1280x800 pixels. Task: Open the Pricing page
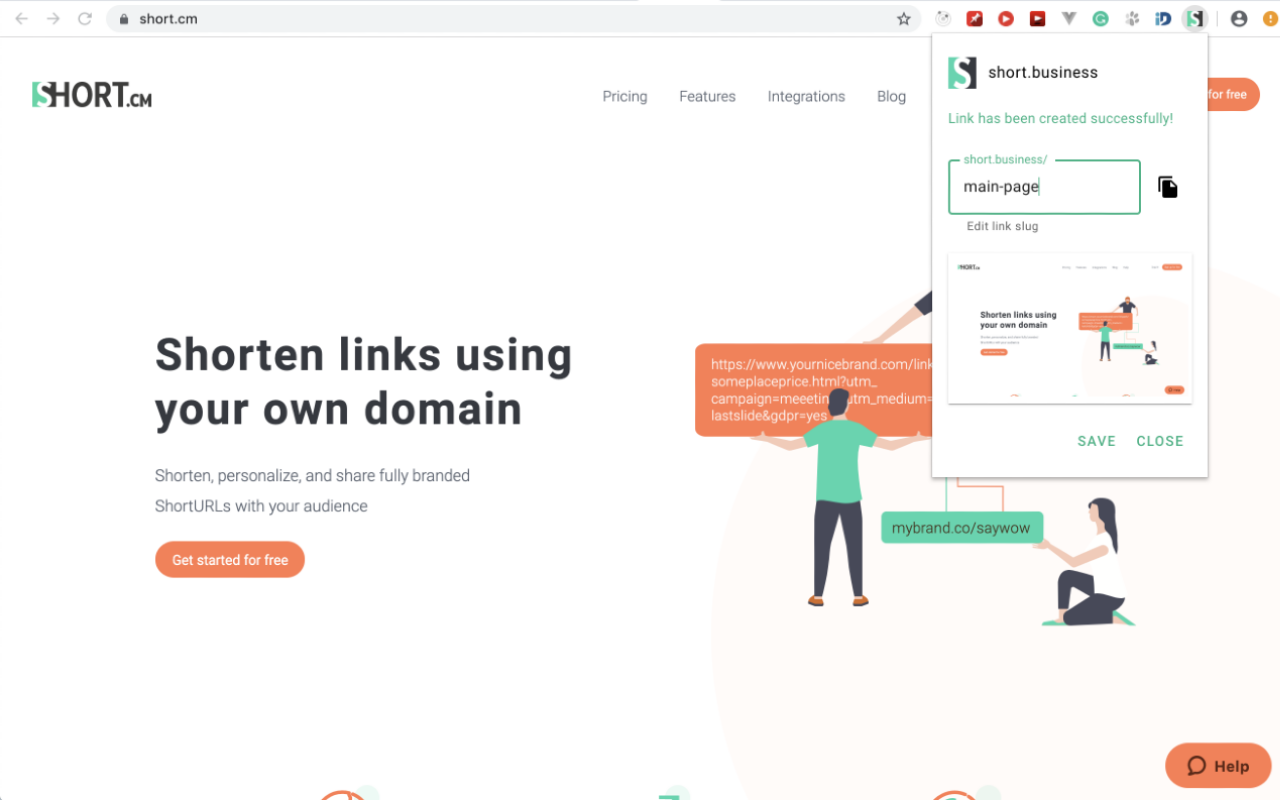tap(625, 96)
